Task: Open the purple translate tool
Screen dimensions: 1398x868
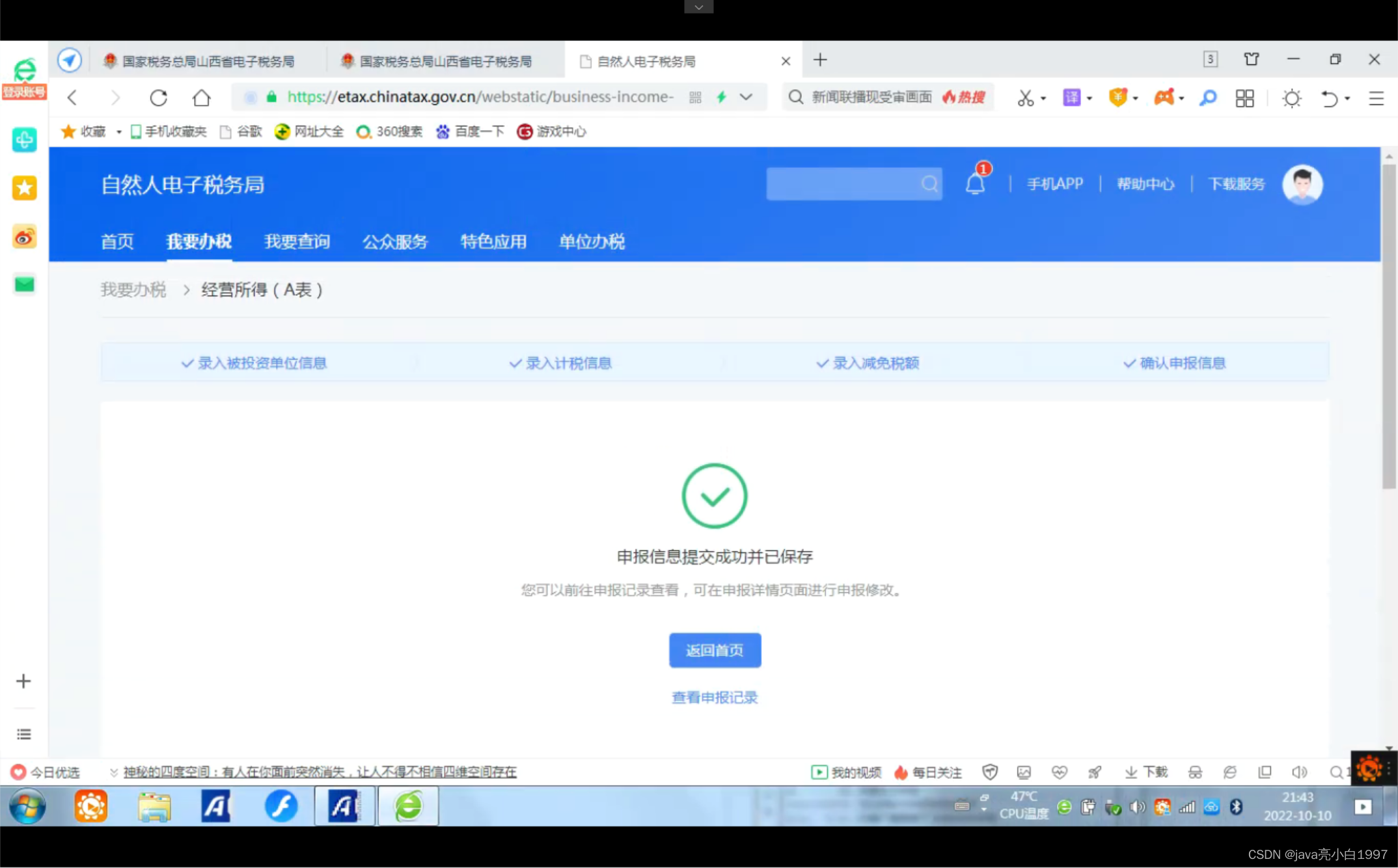Action: point(1072,98)
